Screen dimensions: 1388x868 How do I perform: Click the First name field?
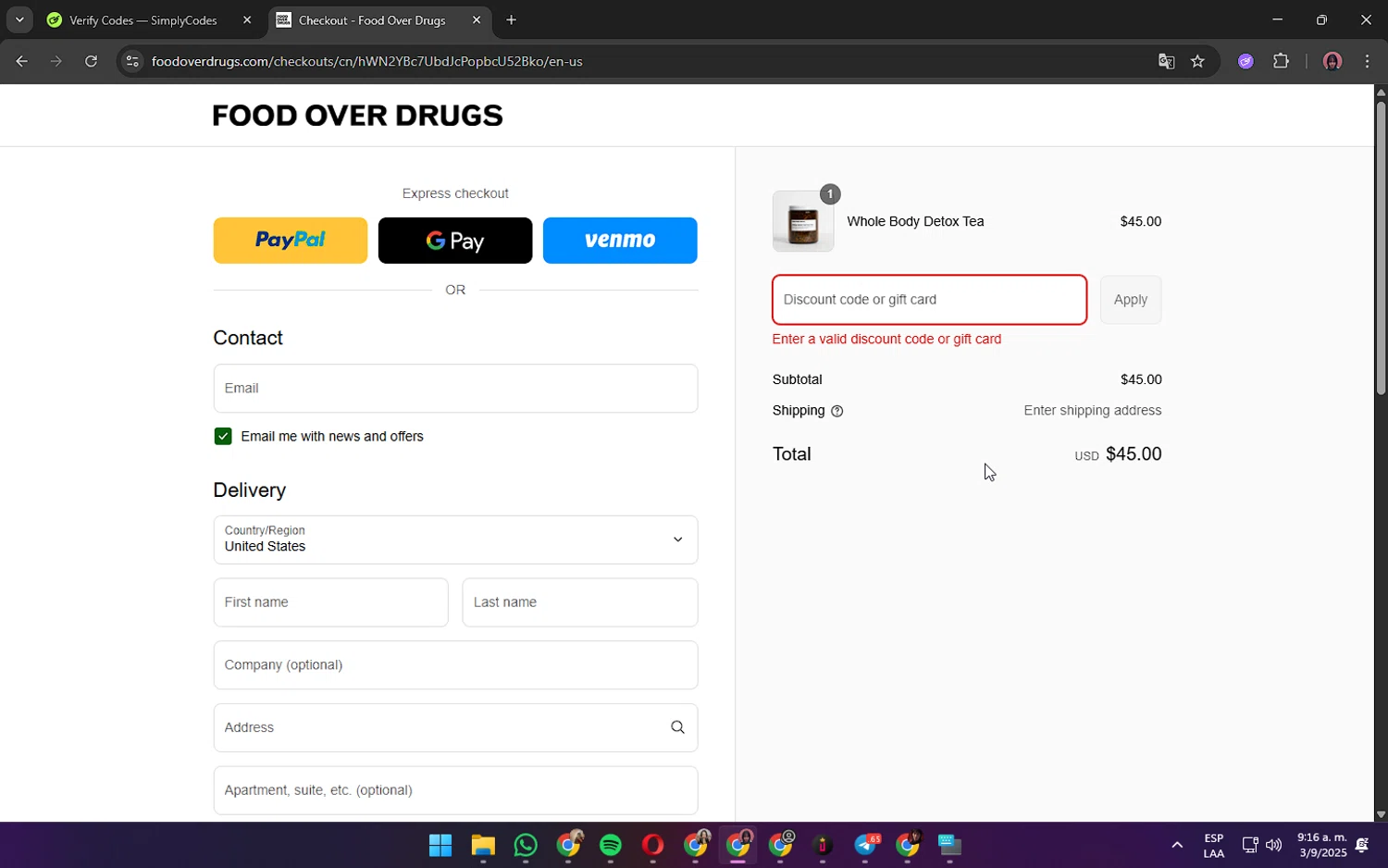pos(330,602)
